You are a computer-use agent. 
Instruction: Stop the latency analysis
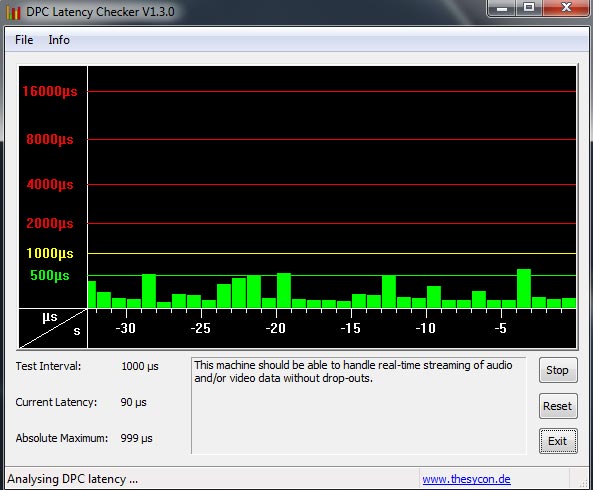[x=558, y=370]
